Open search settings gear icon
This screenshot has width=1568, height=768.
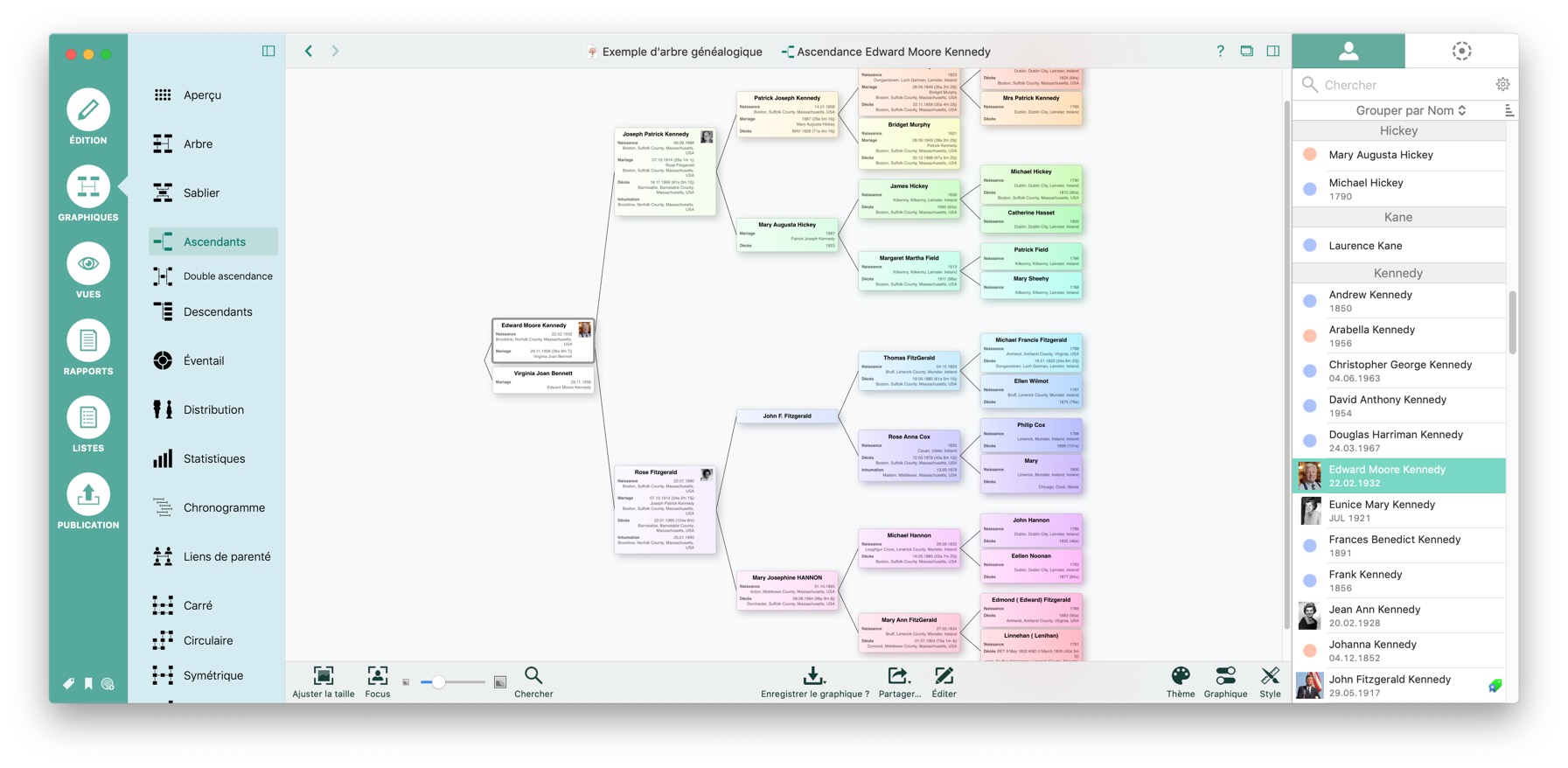coord(1502,85)
